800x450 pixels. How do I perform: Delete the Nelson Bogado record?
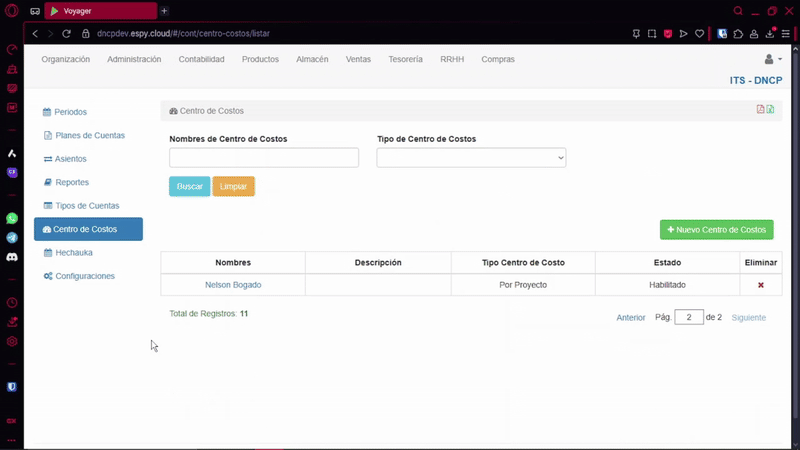tap(760, 285)
